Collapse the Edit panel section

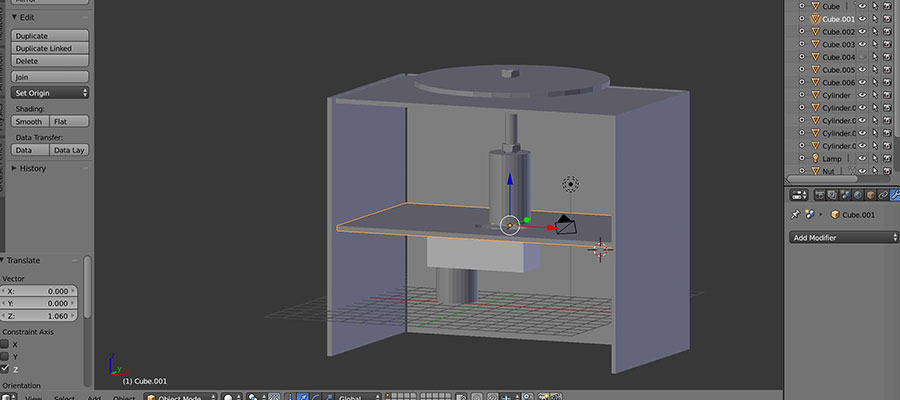14,17
